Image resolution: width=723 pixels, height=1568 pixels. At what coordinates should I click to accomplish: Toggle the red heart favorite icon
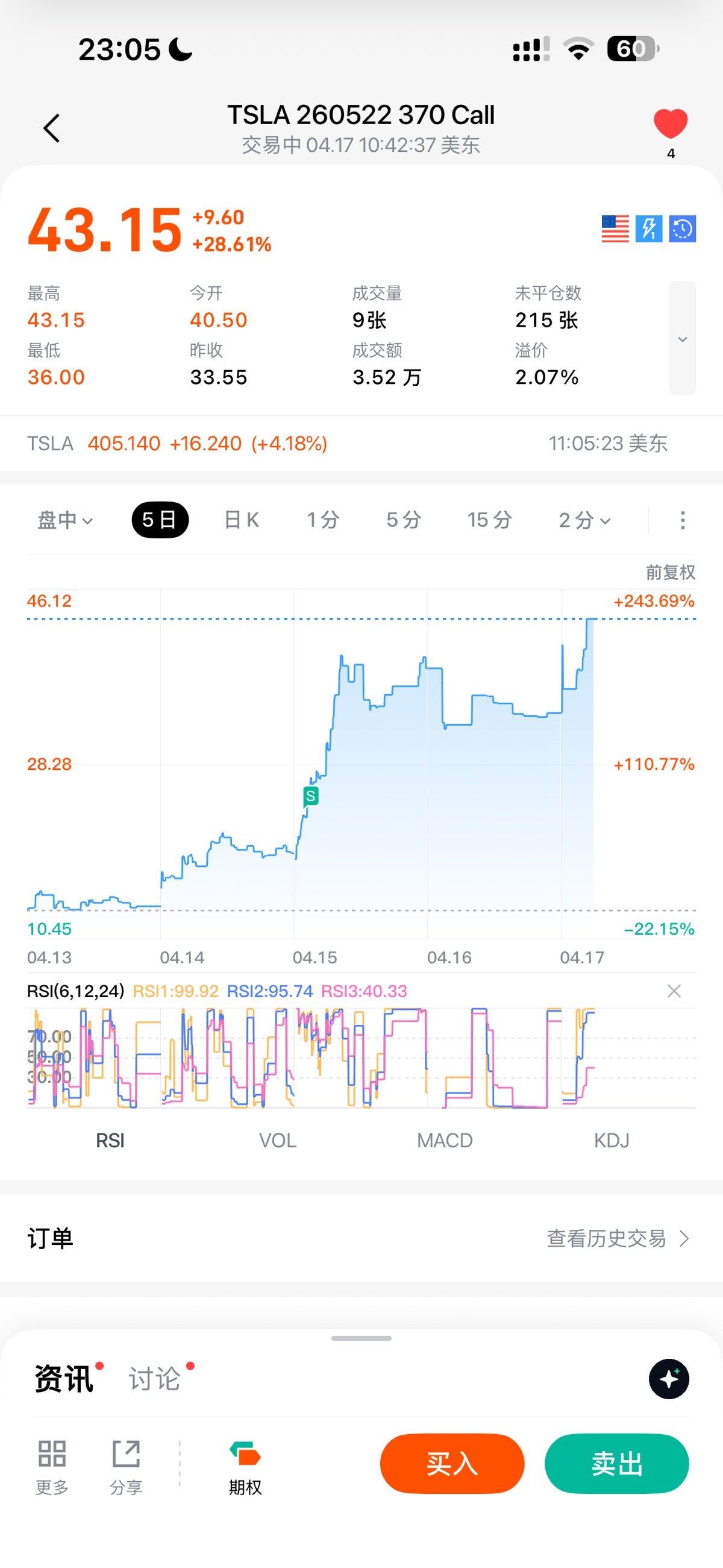click(670, 124)
